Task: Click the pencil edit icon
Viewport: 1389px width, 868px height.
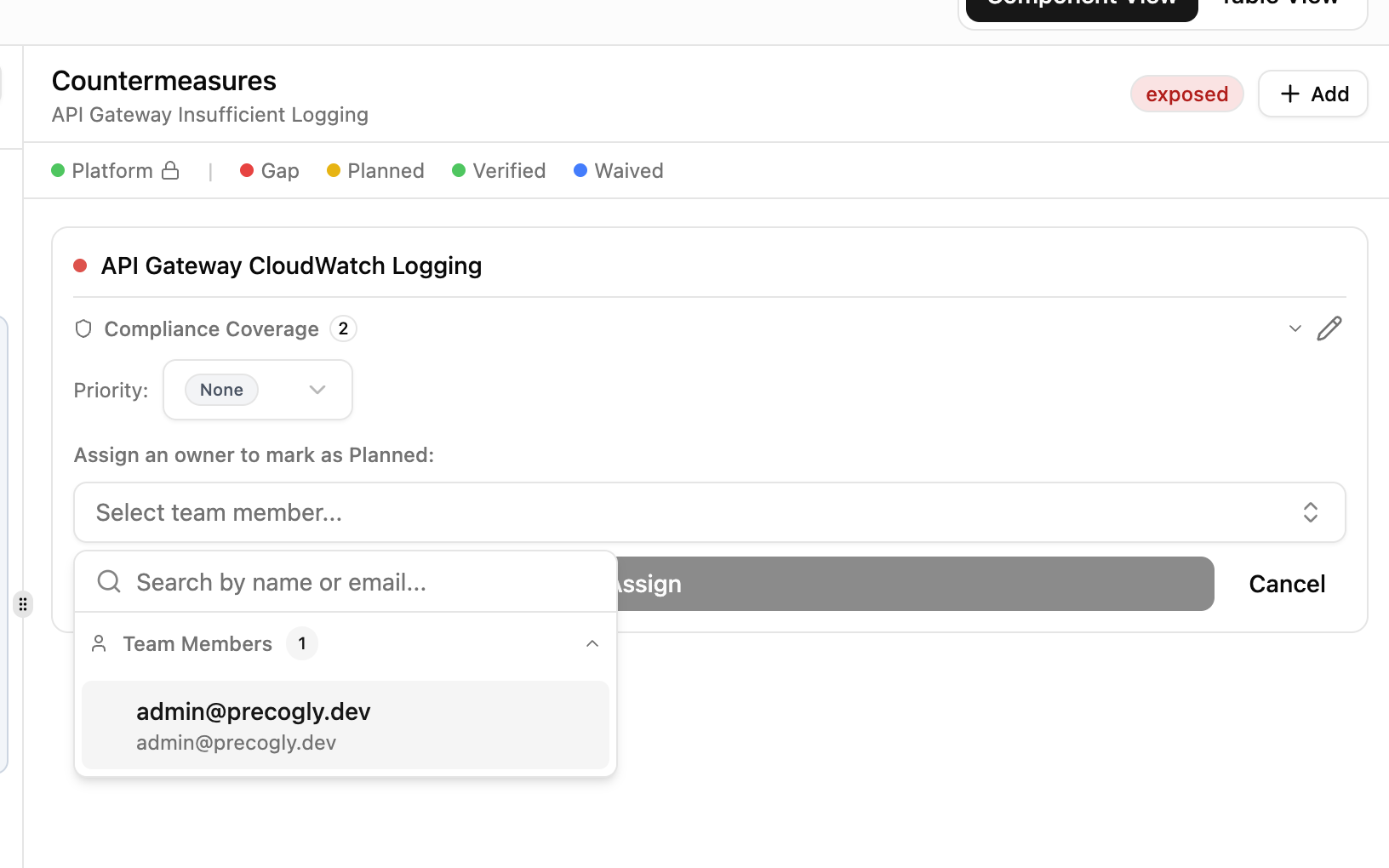Action: pyautogui.click(x=1329, y=328)
